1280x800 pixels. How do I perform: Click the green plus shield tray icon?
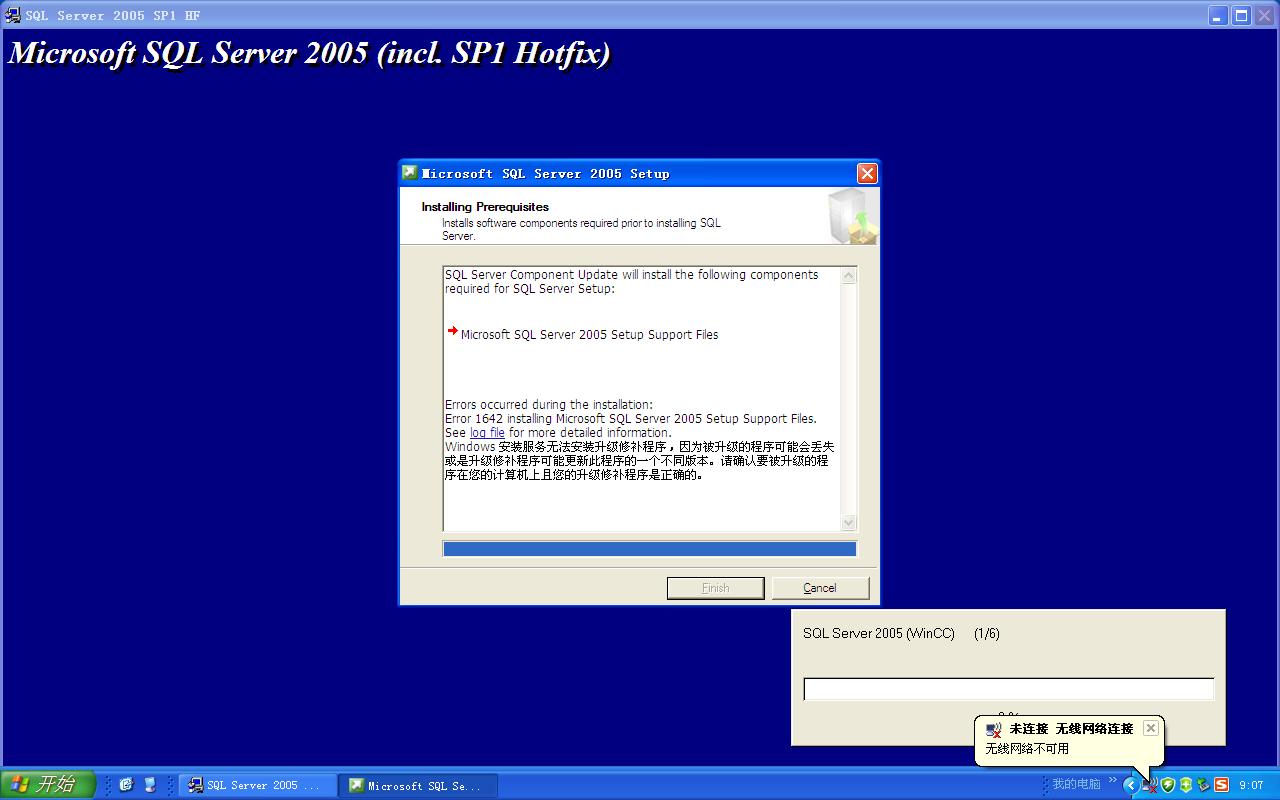[x=1186, y=785]
